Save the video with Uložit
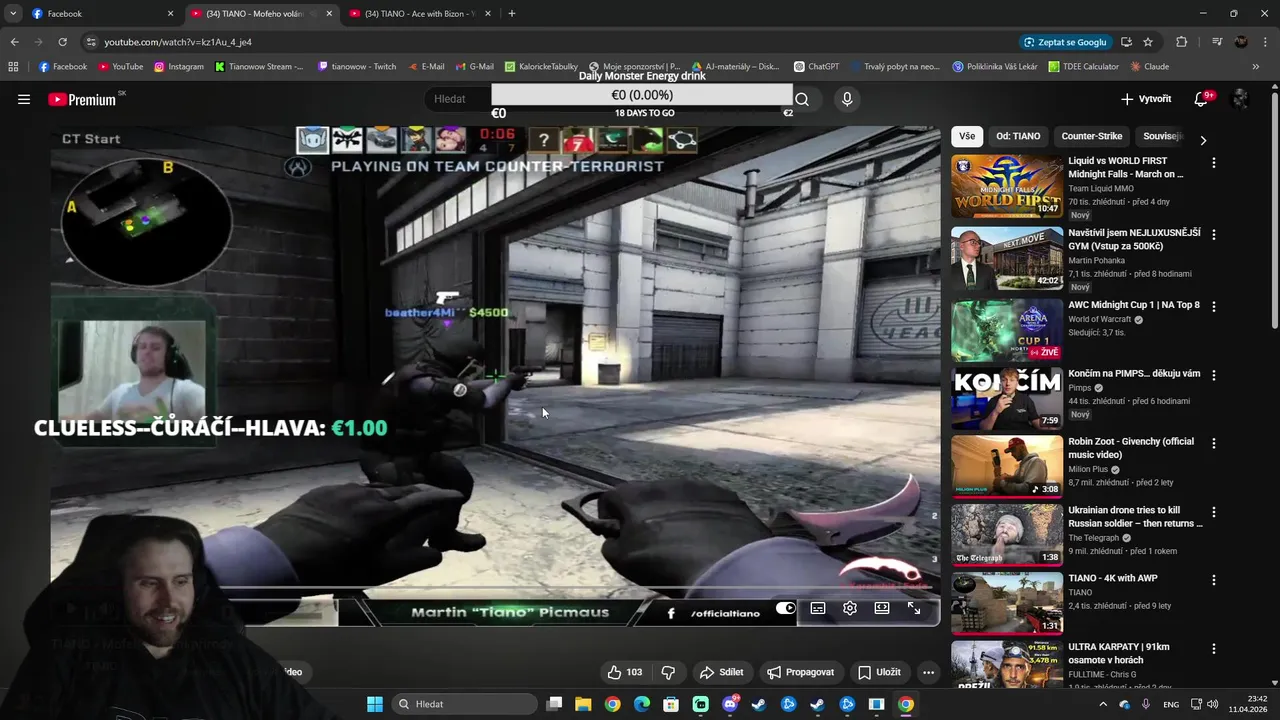The width and height of the screenshot is (1280, 720). pos(879,672)
